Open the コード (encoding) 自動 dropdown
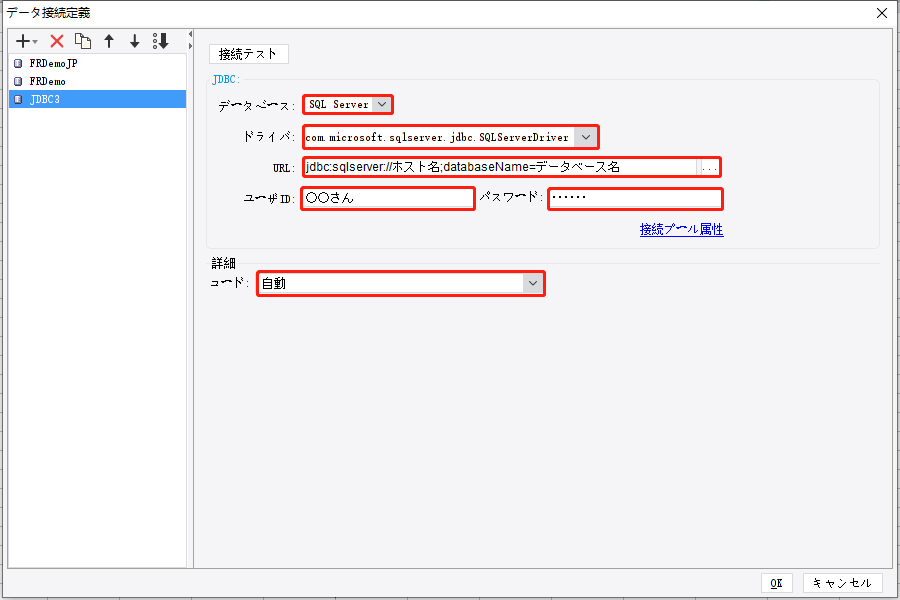 pyautogui.click(x=533, y=283)
